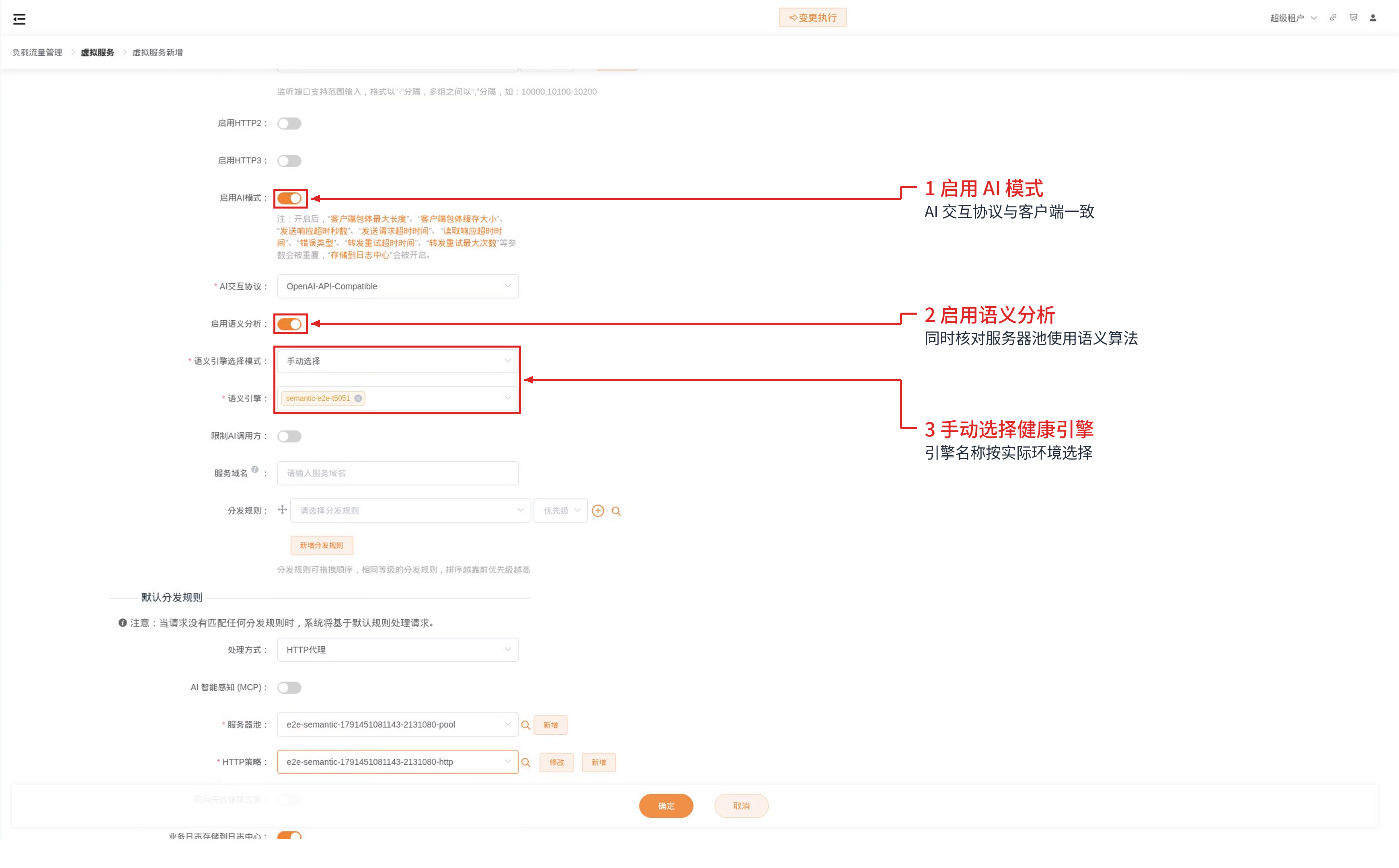The width and height of the screenshot is (1399, 868).
Task: Enable the AI 智能感知 (MCP) switch
Action: point(289,688)
